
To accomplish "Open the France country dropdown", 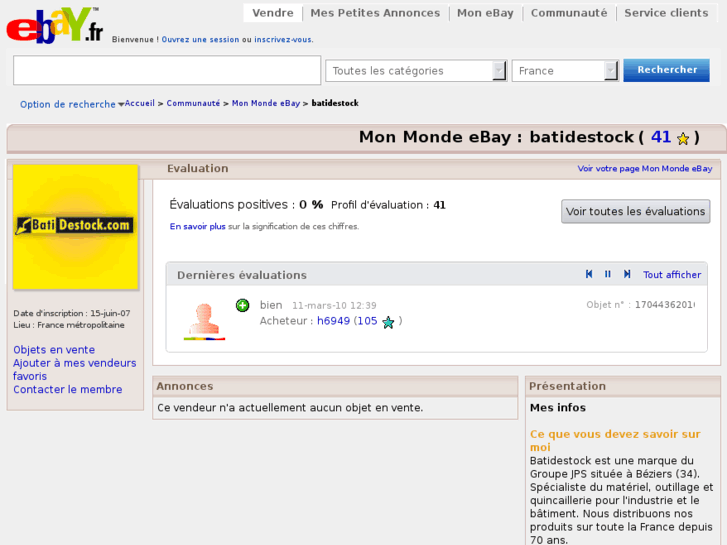I will pos(565,71).
